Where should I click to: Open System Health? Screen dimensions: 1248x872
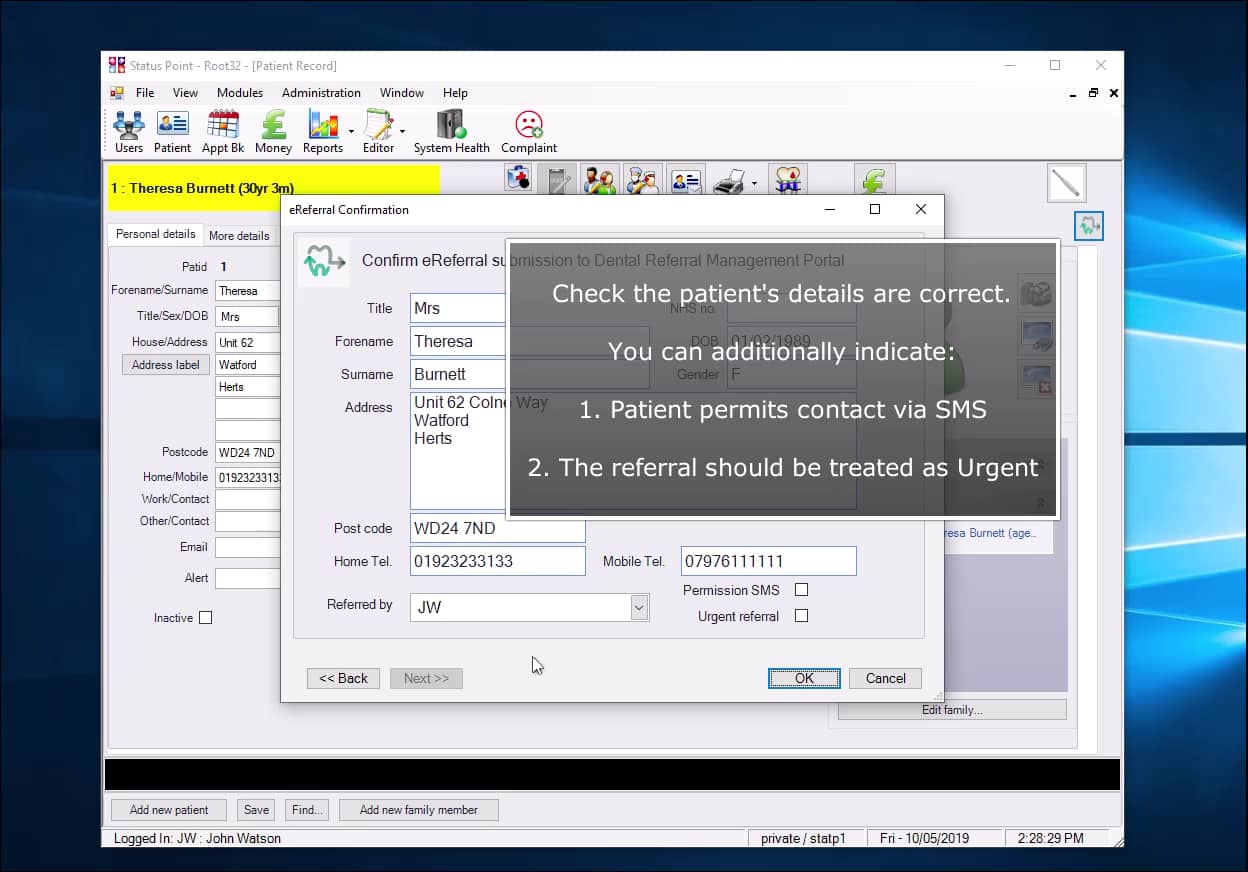click(452, 132)
